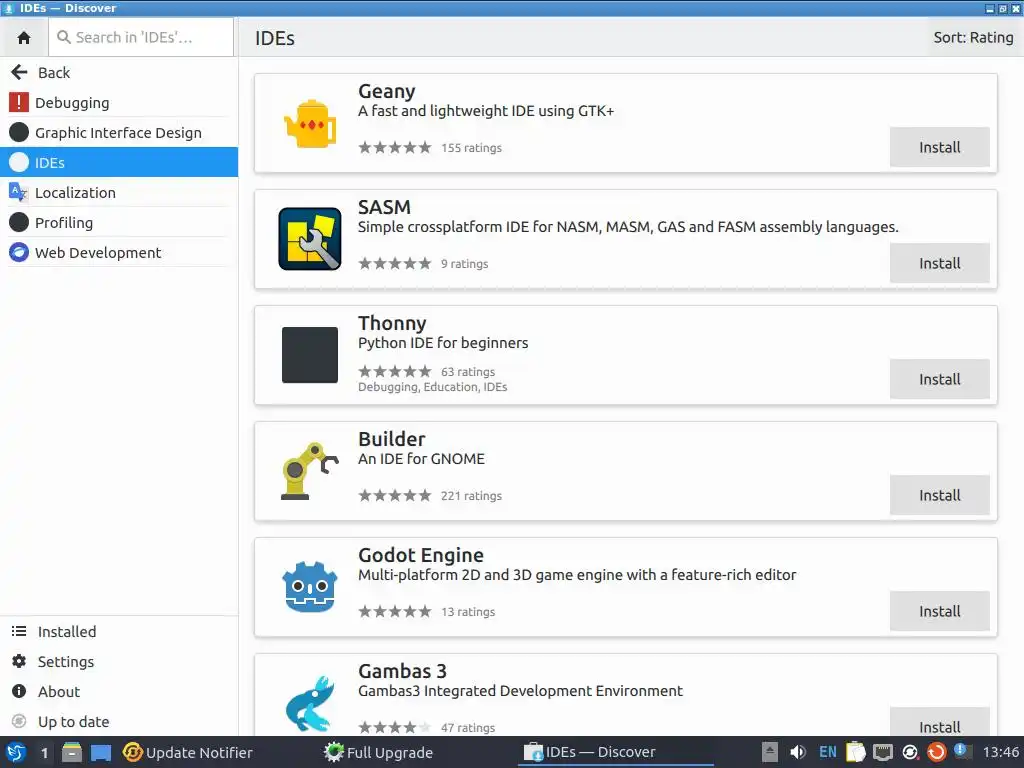
Task: Click the Settings gear icon
Action: pyautogui.click(x=19, y=661)
